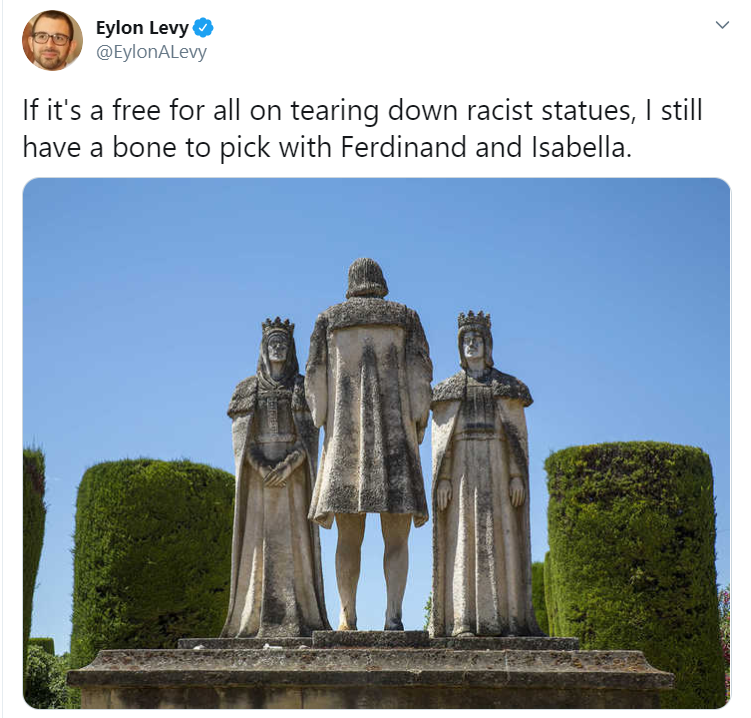The height and width of the screenshot is (718, 751).
Task: Click the long-haired head of the central statue
Action: coord(367,279)
